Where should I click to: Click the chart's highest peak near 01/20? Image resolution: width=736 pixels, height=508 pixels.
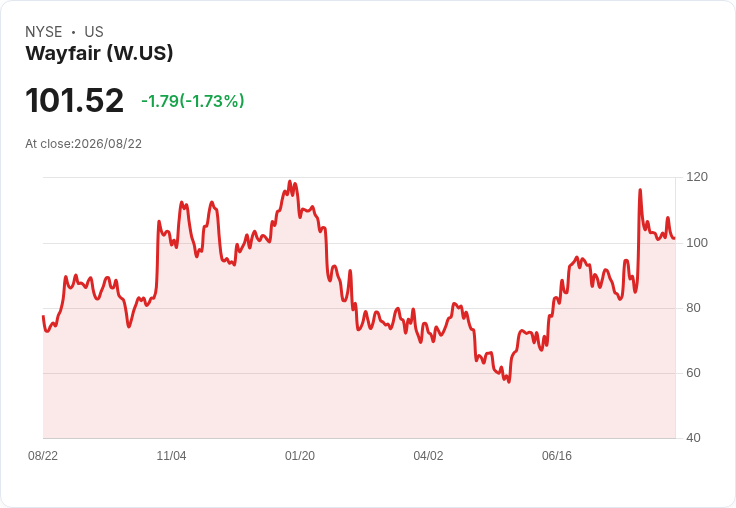[290, 181]
